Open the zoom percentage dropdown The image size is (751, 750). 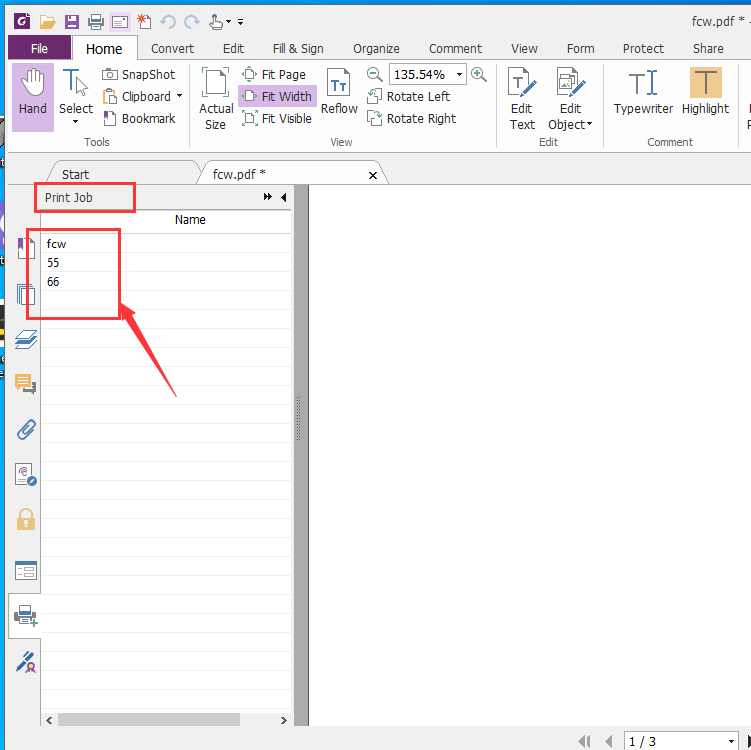coord(459,75)
